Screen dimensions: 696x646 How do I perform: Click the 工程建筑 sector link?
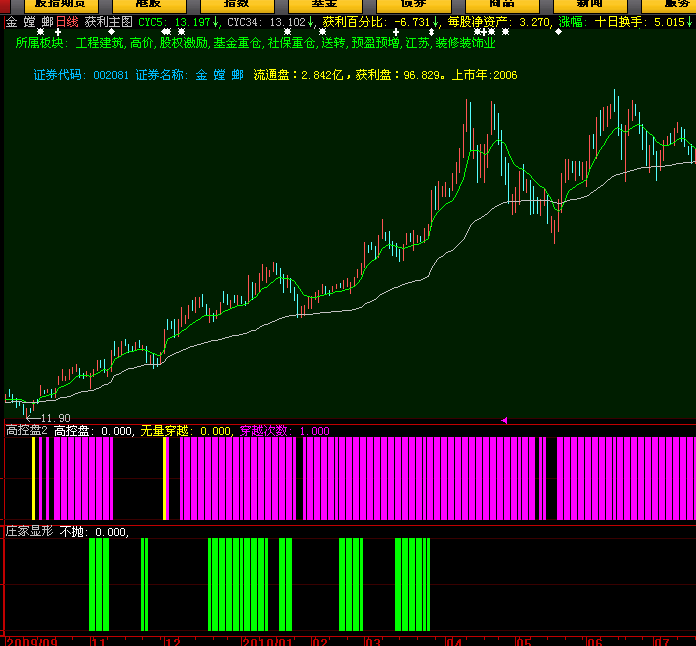100,43
